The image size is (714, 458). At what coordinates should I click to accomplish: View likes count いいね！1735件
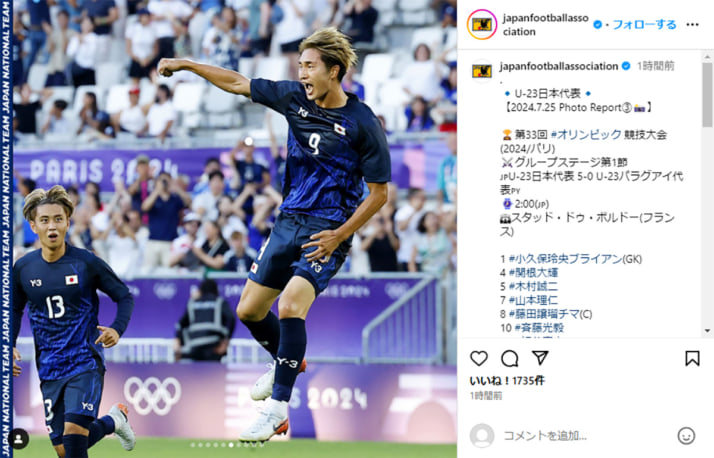pos(507,381)
